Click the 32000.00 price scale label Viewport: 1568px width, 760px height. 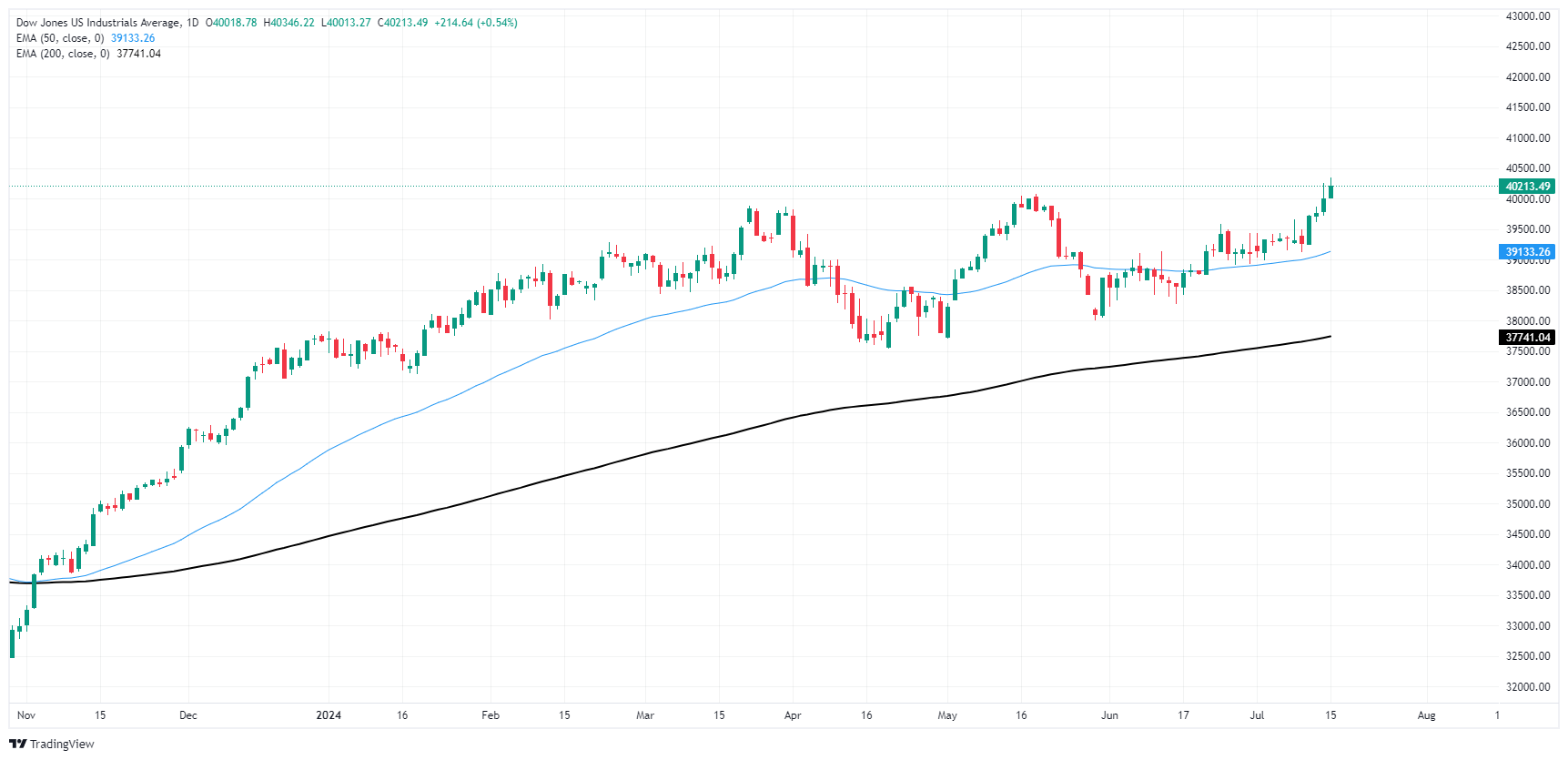pos(1528,687)
